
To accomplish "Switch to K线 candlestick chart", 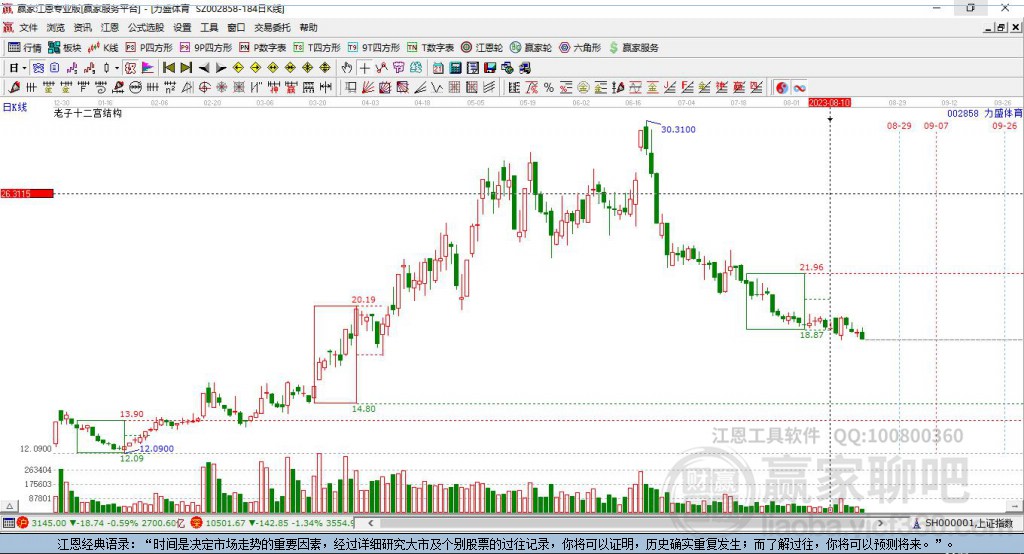I will pyautogui.click(x=103, y=48).
